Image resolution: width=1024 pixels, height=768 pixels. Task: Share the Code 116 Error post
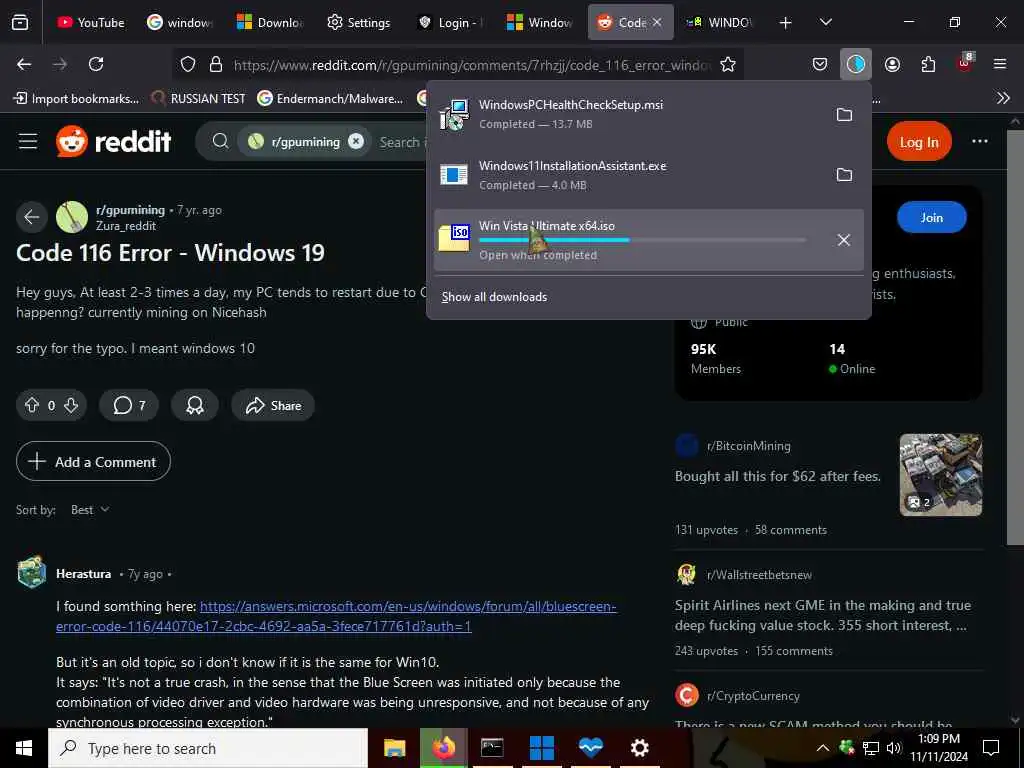click(273, 406)
